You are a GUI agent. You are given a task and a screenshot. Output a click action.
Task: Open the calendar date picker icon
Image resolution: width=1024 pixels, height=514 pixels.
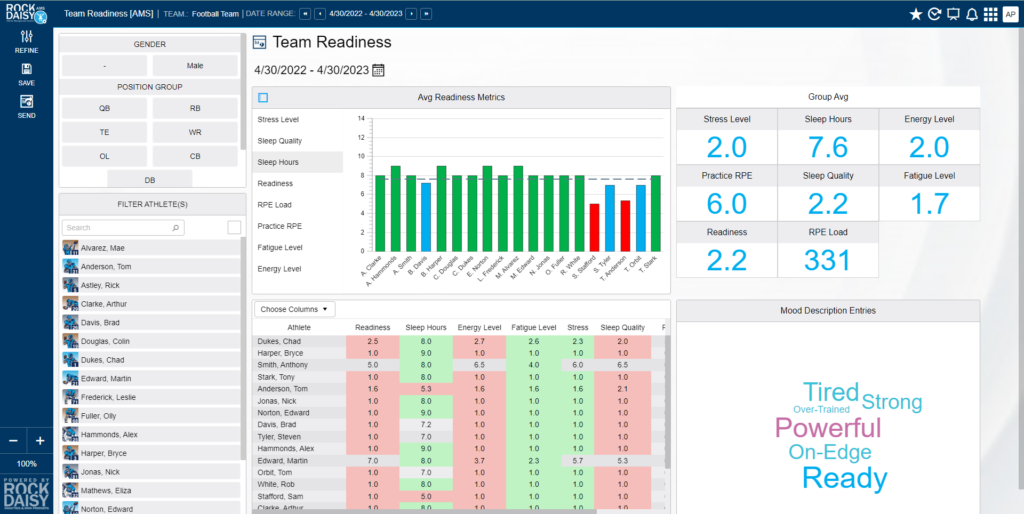(x=378, y=70)
